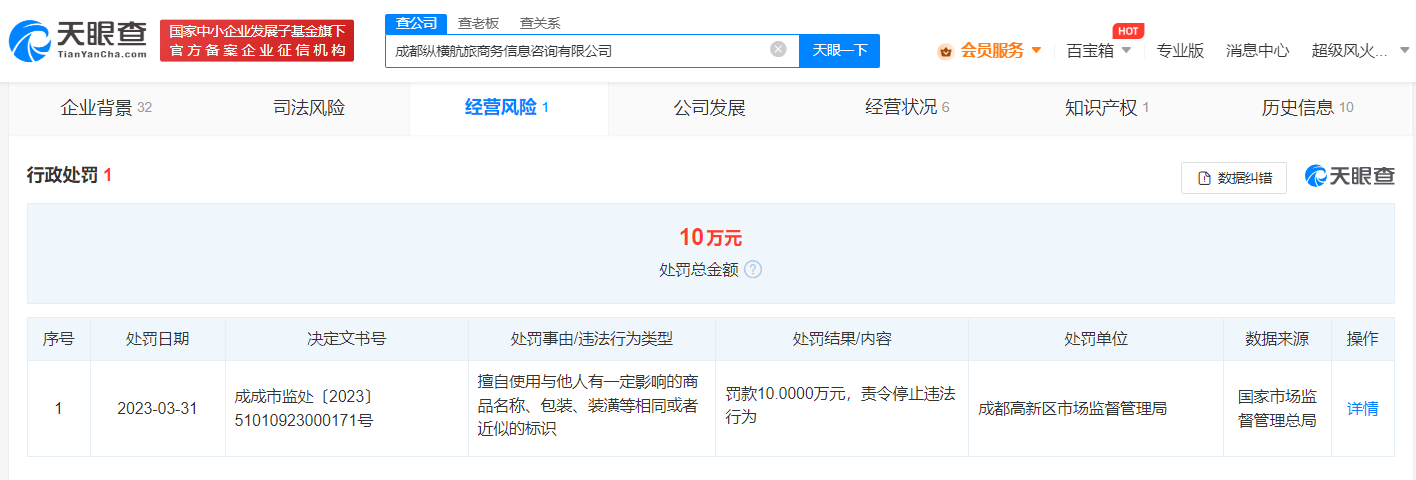This screenshot has height=480, width=1416.
Task: Click the 处罚日期 column header
Action: tap(158, 339)
